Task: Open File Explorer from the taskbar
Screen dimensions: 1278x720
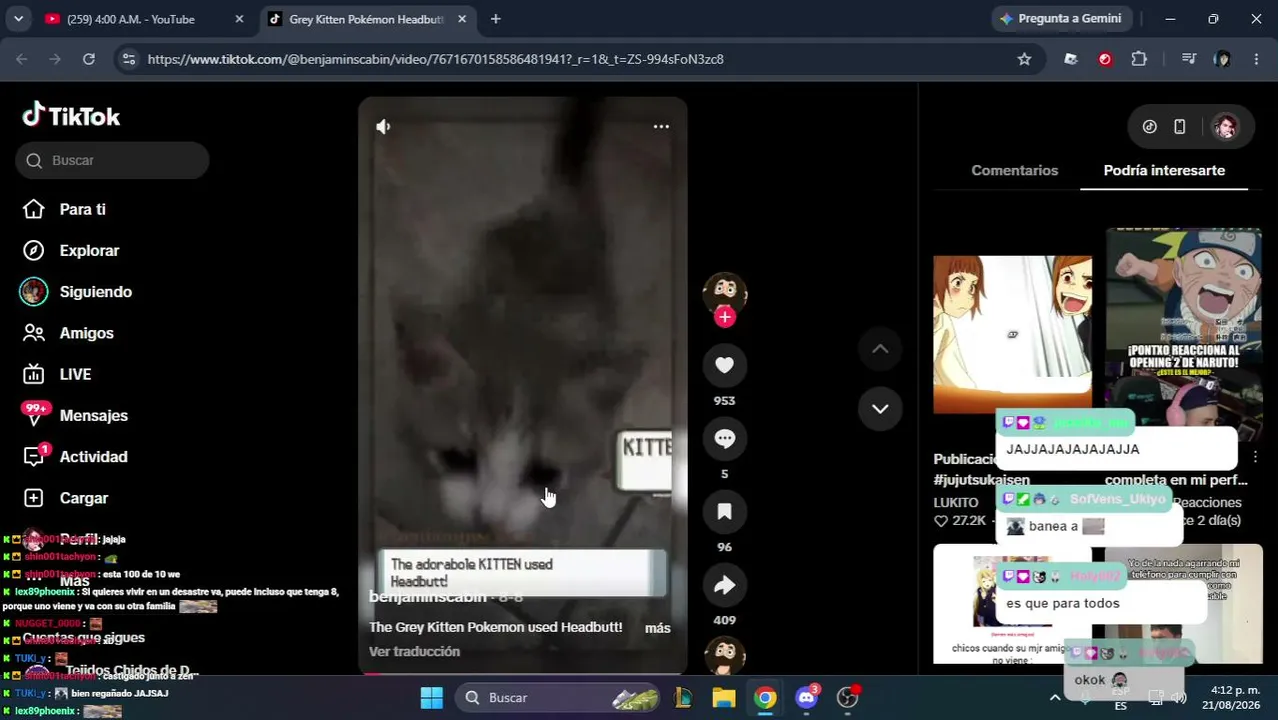Action: [724, 697]
